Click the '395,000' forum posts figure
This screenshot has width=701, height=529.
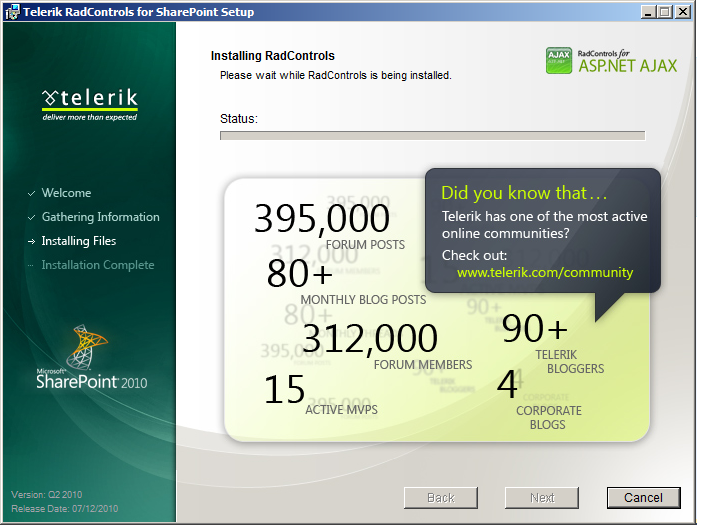[322, 219]
